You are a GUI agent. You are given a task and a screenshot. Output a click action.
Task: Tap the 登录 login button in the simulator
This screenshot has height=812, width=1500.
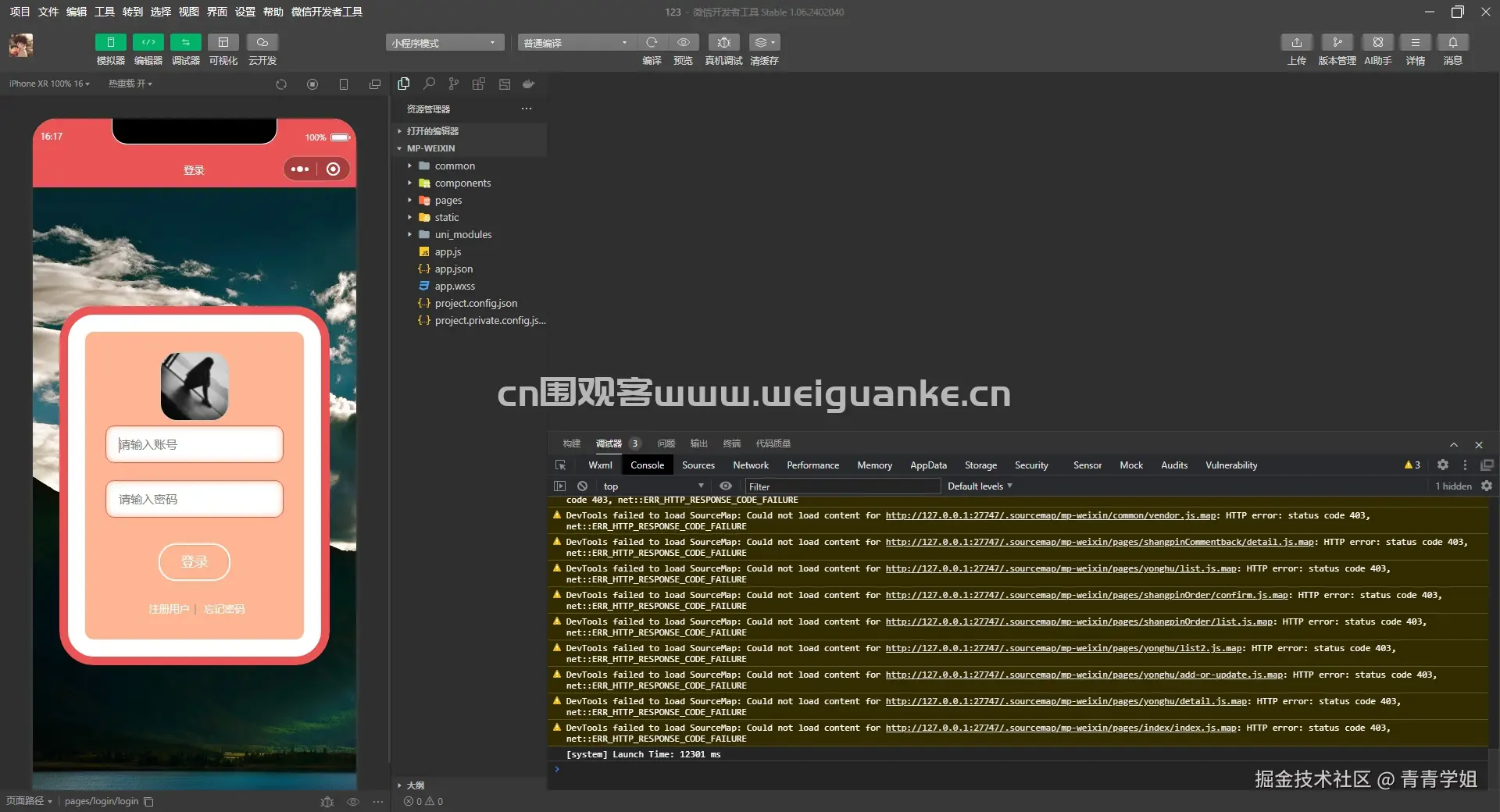[195, 562]
